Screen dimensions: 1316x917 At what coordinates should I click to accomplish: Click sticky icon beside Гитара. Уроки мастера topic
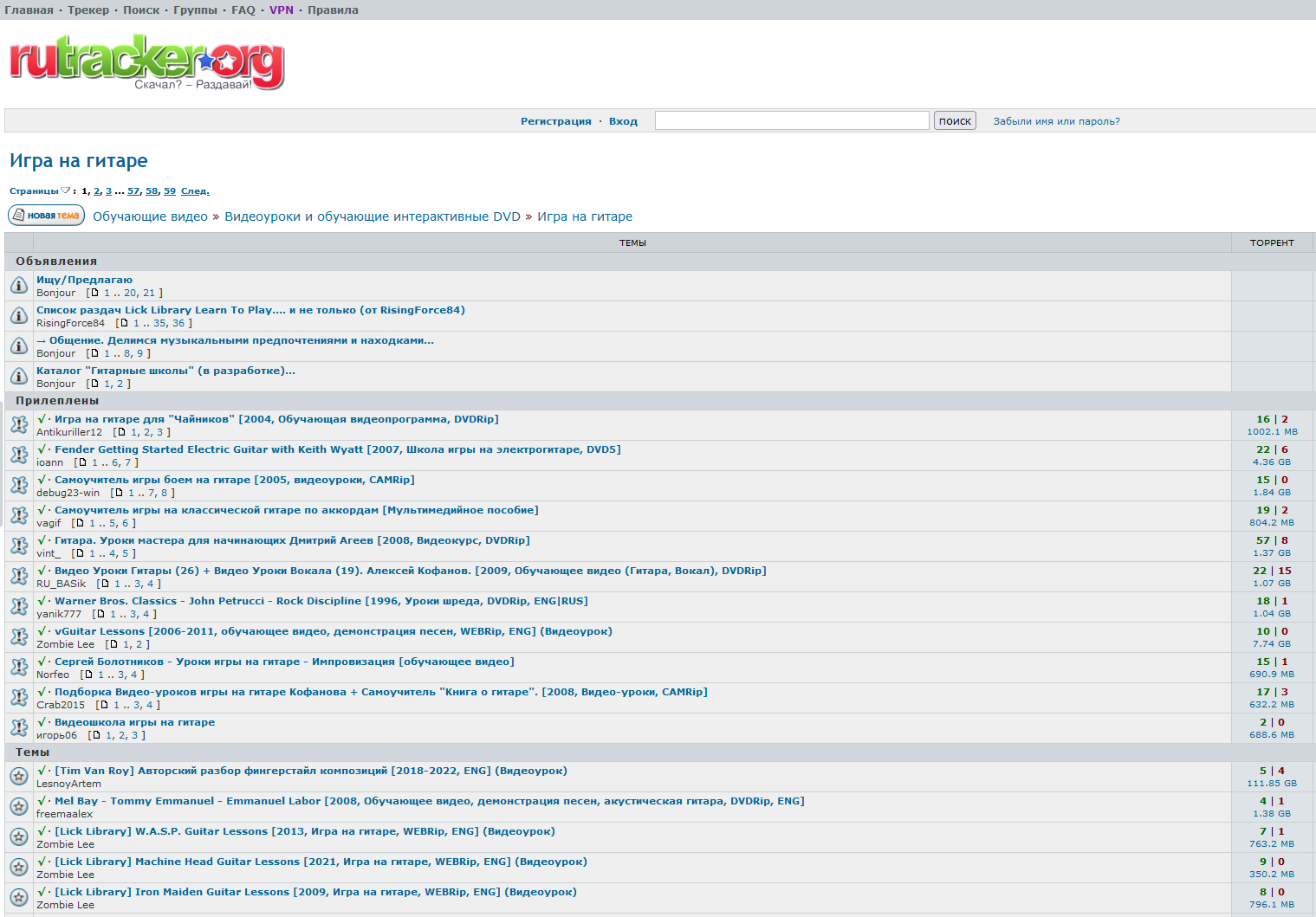pos(19,546)
